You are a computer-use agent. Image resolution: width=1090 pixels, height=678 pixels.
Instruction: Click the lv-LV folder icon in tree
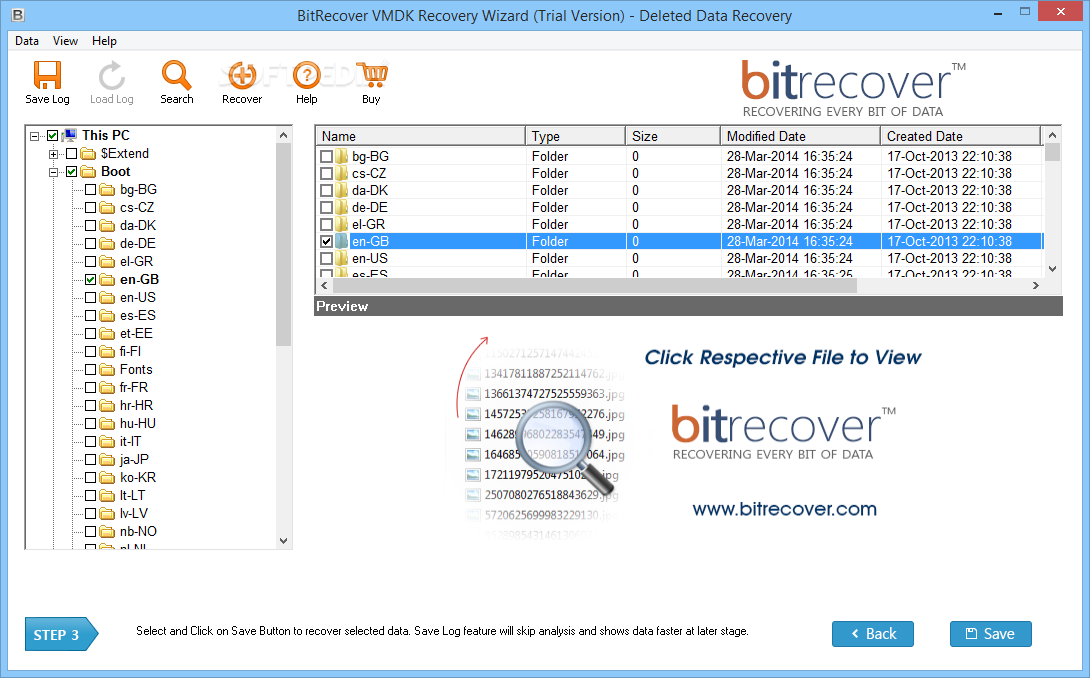click(107, 514)
